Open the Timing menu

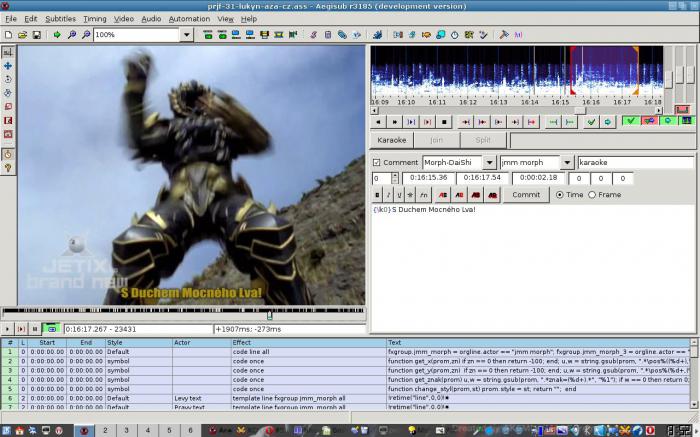(x=95, y=19)
